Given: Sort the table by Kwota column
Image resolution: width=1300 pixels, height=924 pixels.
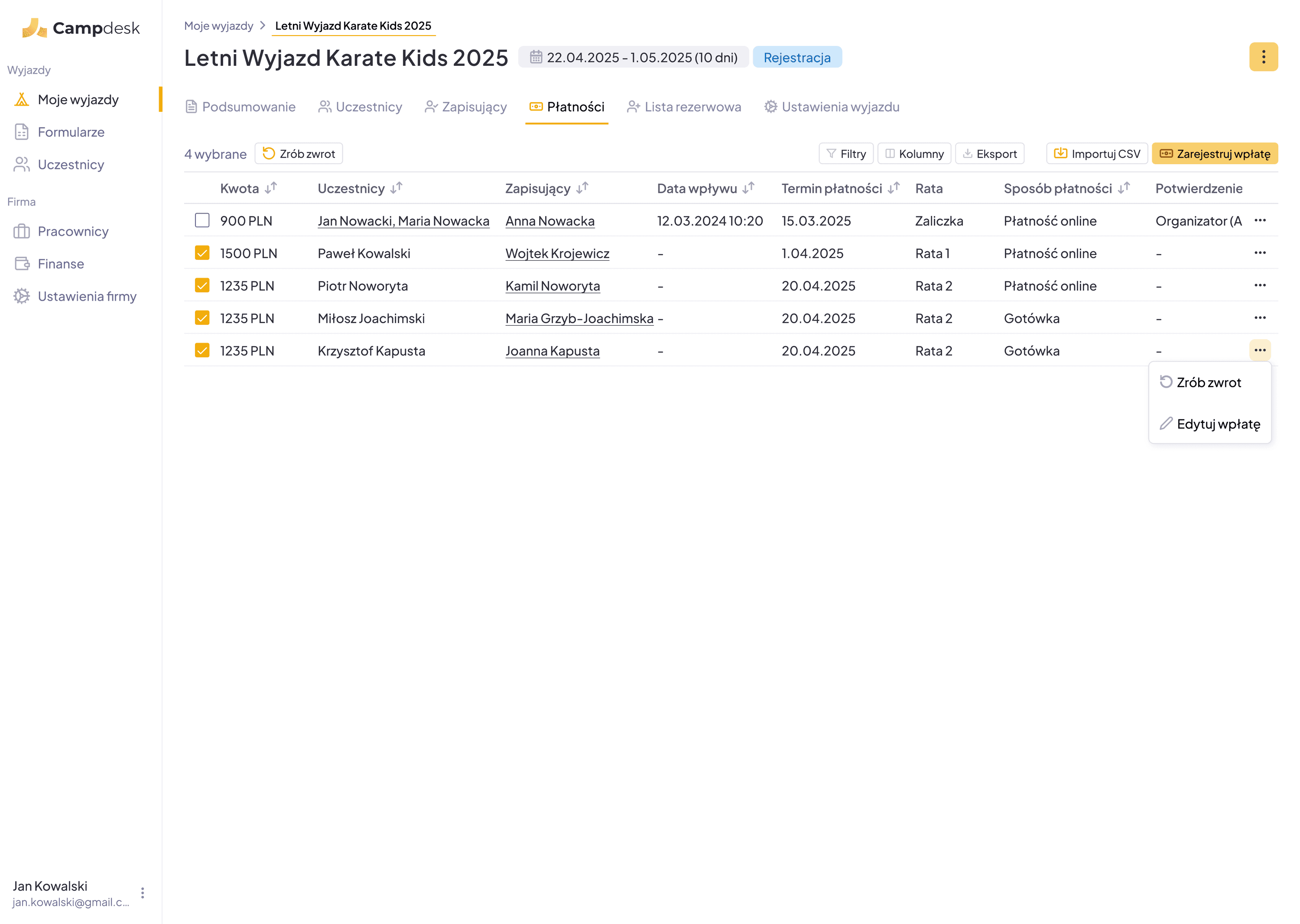Looking at the screenshot, I should tap(271, 188).
